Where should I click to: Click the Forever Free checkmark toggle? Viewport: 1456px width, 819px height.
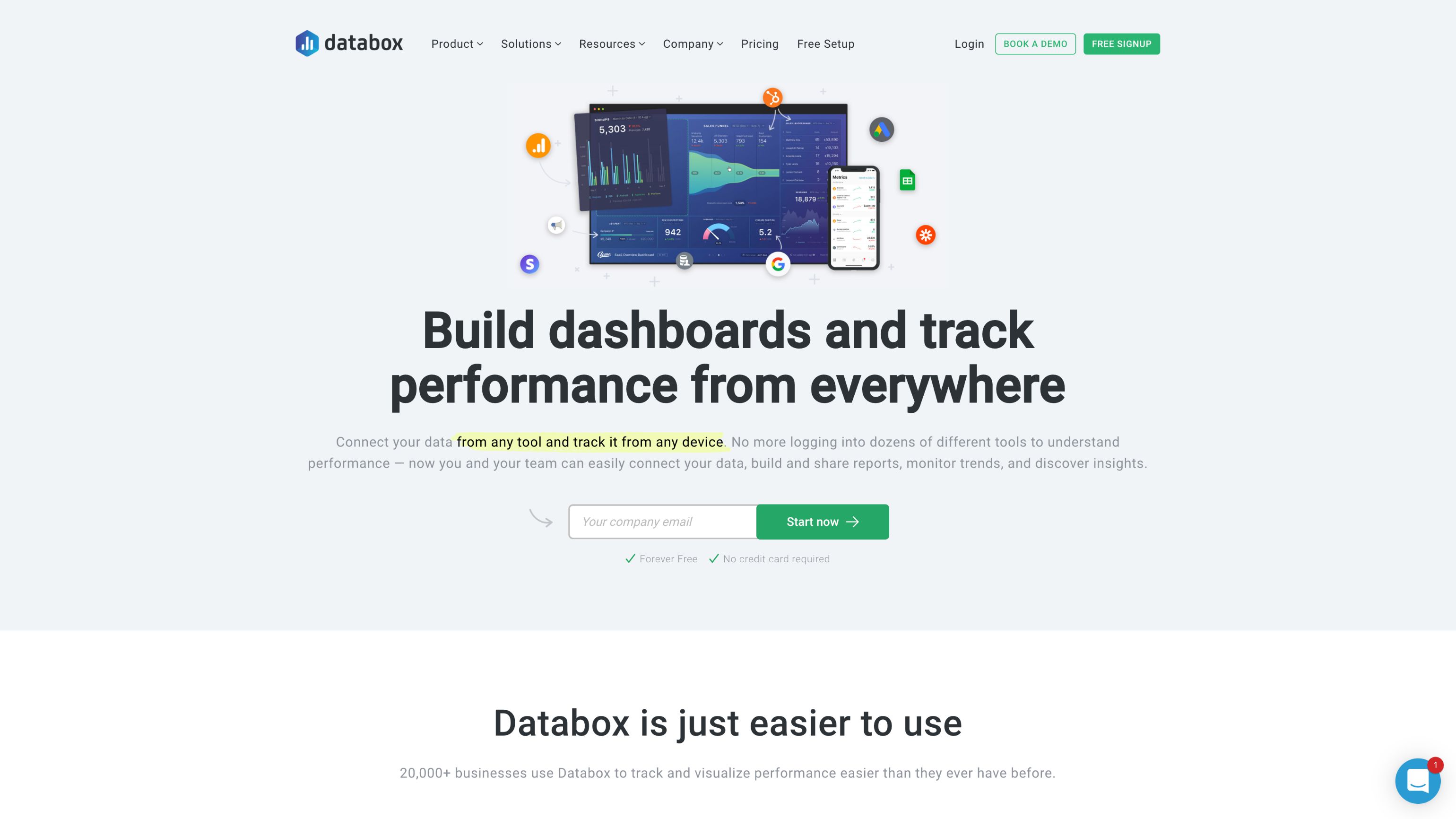pos(630,559)
